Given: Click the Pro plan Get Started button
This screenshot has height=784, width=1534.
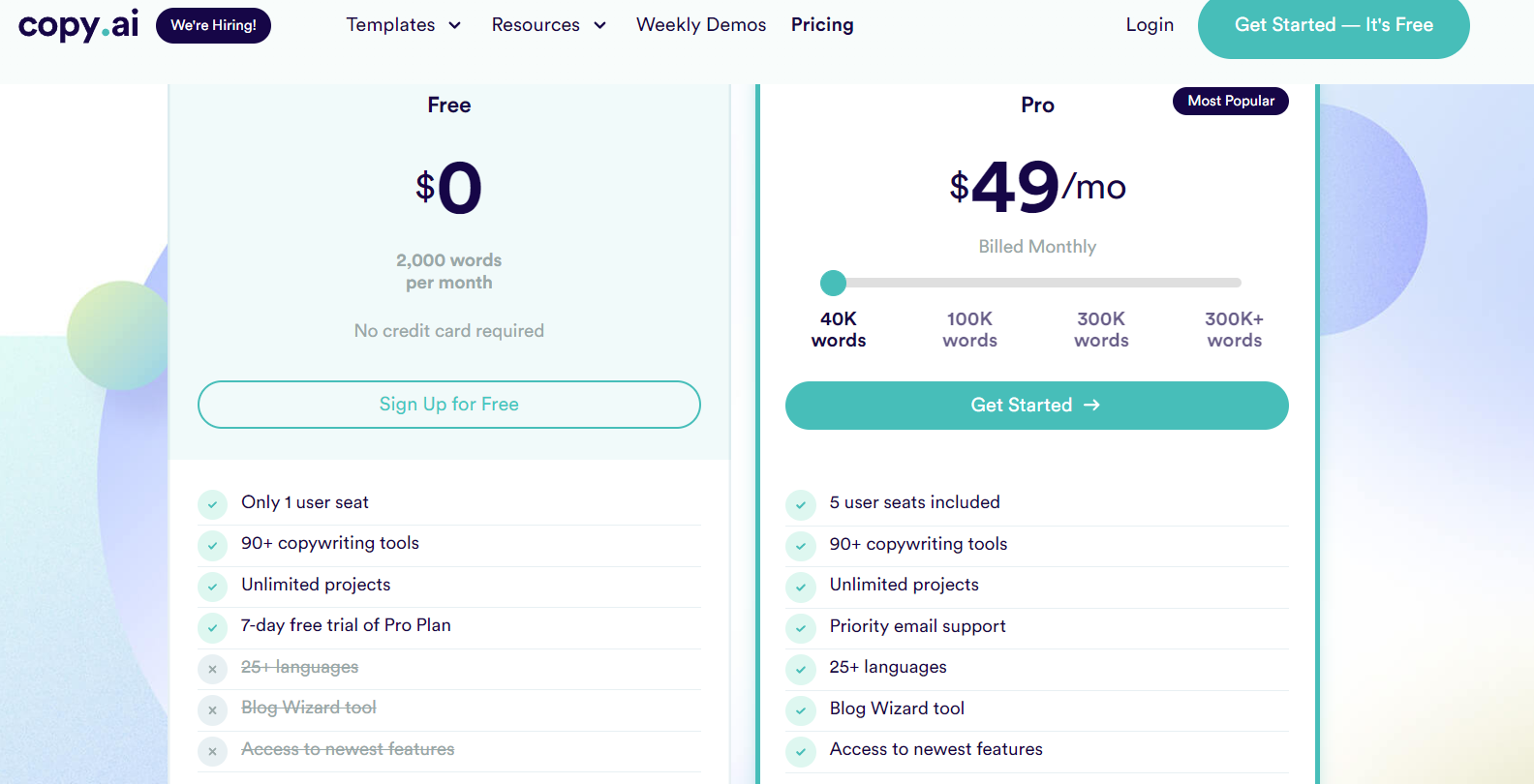Looking at the screenshot, I should point(1036,406).
